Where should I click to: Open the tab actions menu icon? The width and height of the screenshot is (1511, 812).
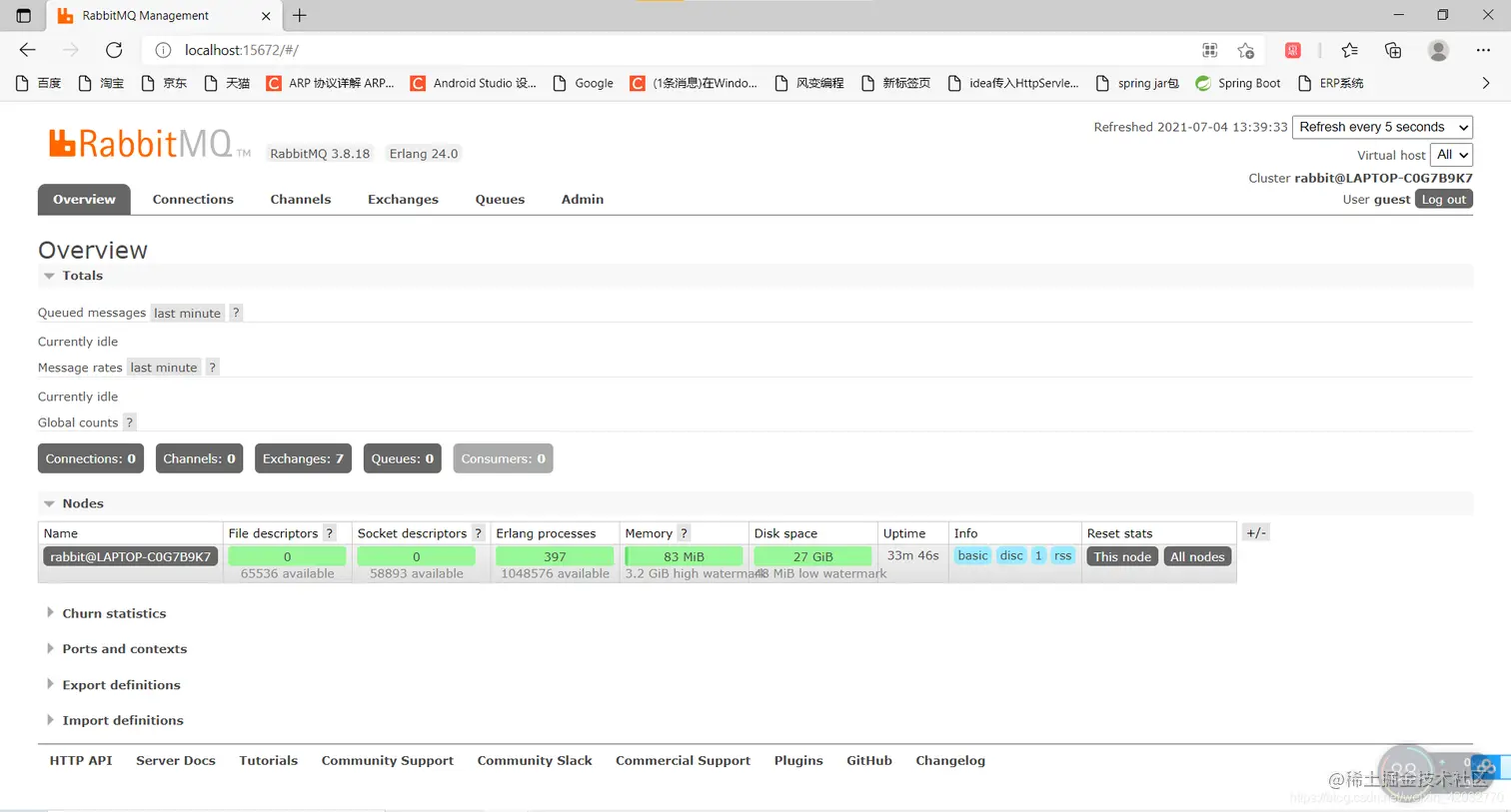(24, 16)
